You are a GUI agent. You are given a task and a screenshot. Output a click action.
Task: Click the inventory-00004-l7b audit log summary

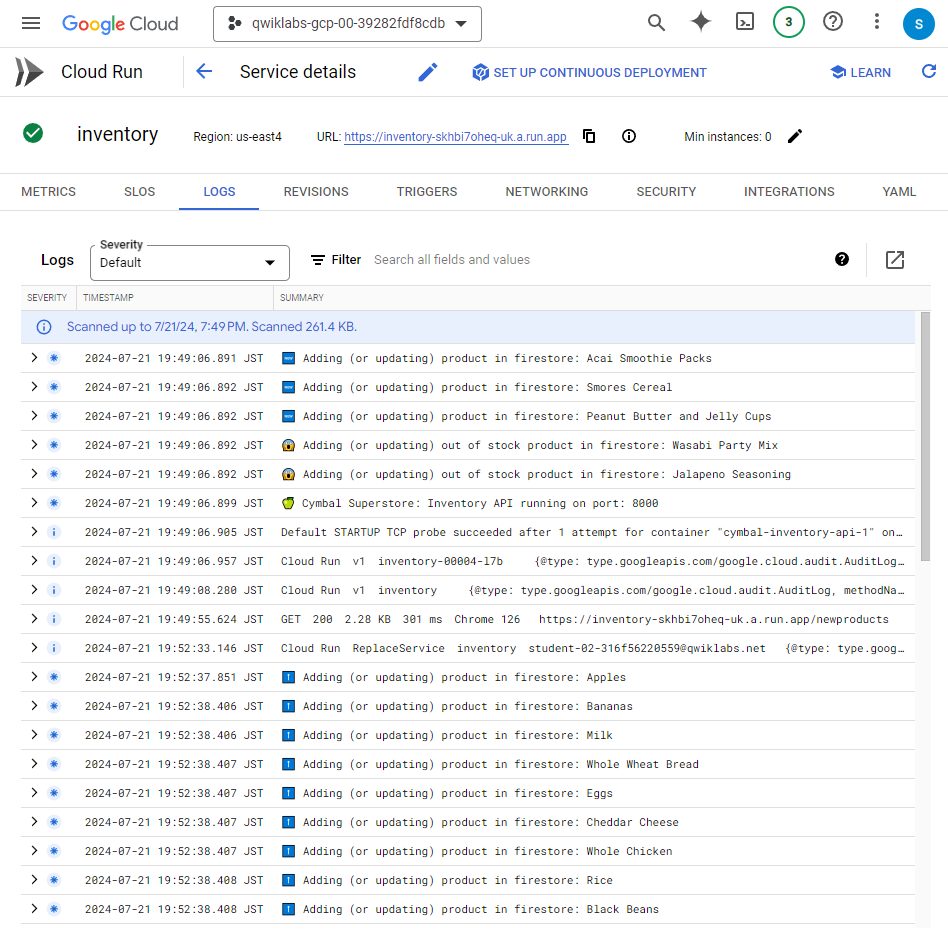pyautogui.click(x=592, y=561)
